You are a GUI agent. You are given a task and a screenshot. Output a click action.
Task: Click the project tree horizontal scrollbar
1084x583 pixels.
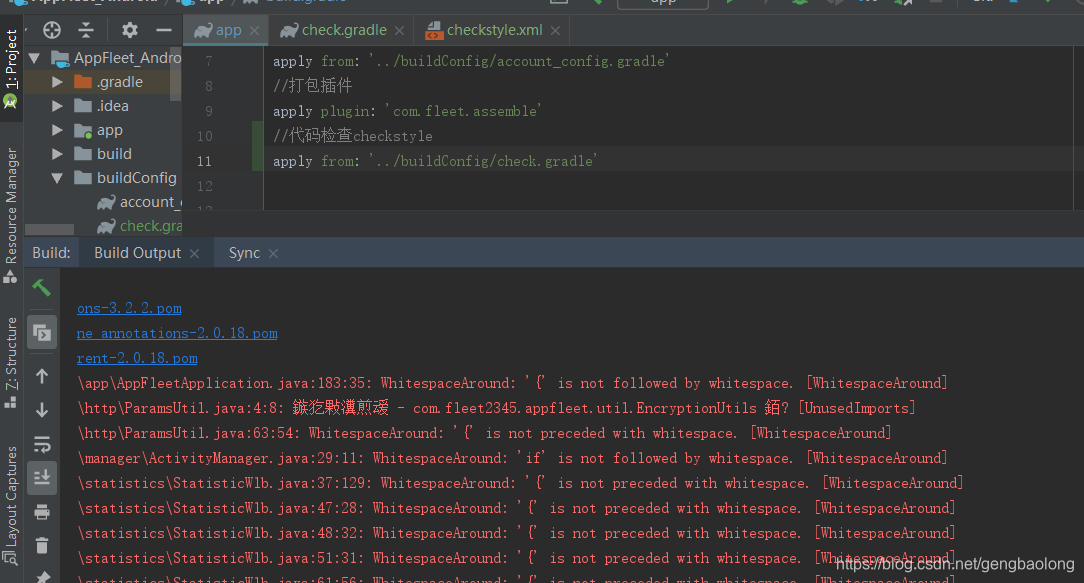click(49, 230)
